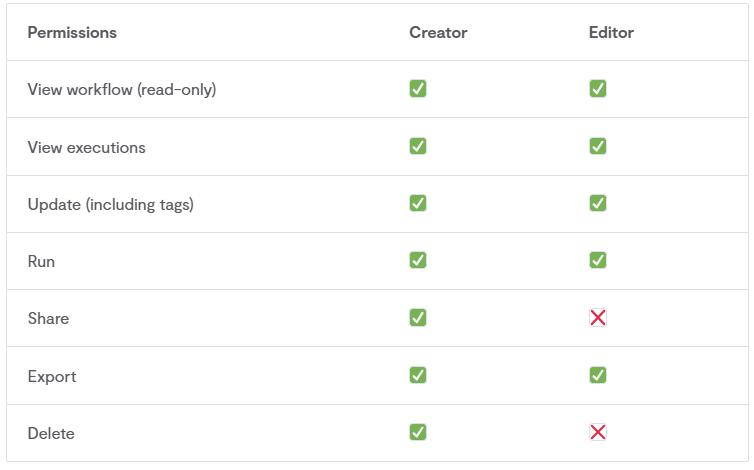Click Editor checkmark in View executions row
Image resolution: width=754 pixels, height=470 pixels.
pyautogui.click(x=598, y=146)
